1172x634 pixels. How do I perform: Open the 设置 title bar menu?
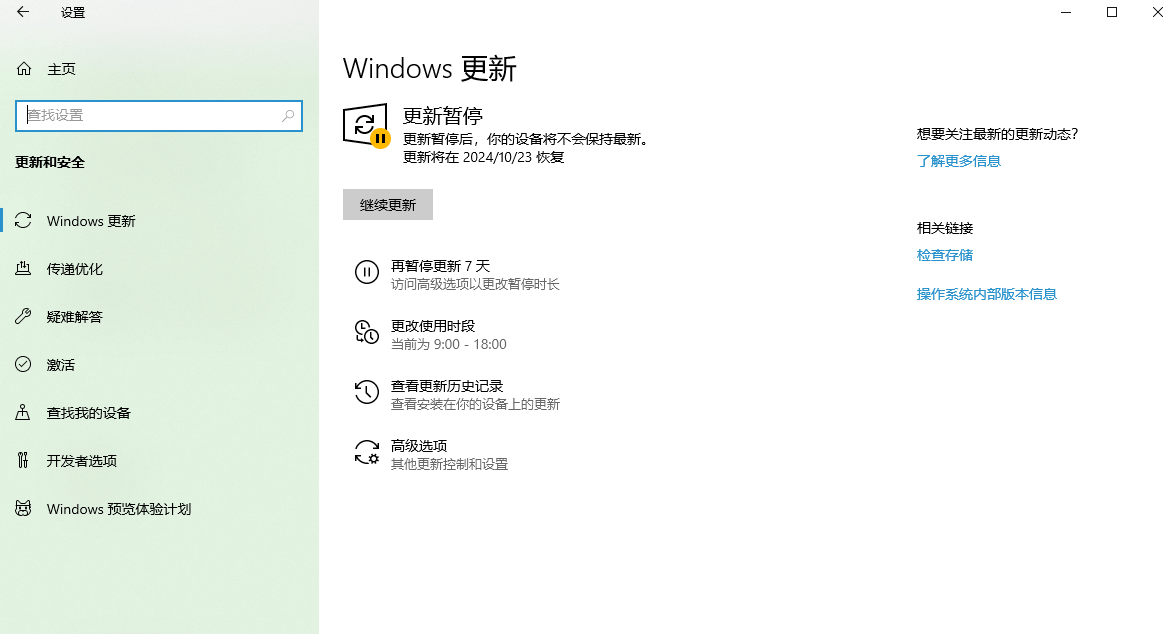coord(72,13)
